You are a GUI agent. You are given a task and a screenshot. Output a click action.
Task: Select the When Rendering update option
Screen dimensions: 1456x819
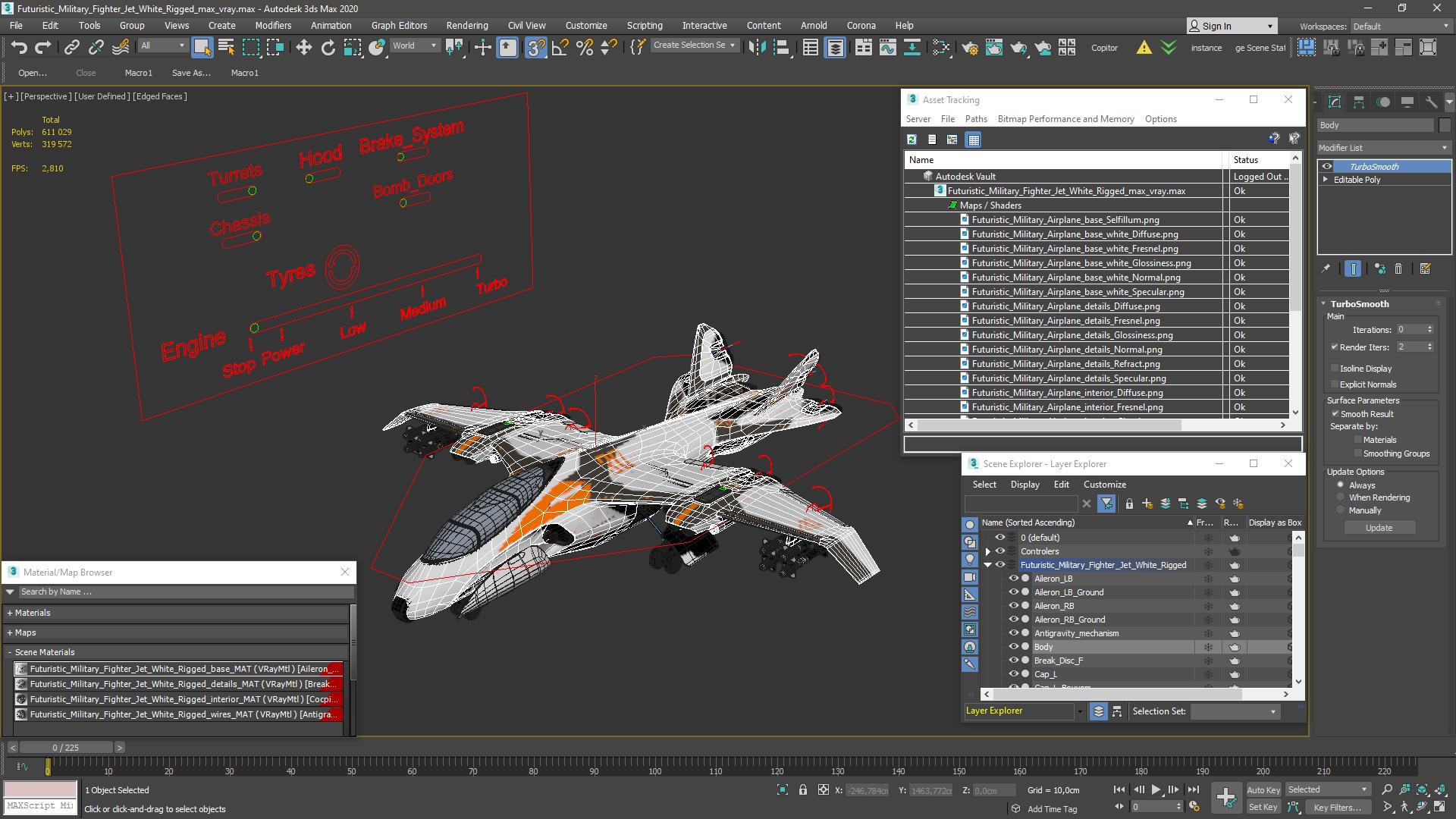point(1341,497)
